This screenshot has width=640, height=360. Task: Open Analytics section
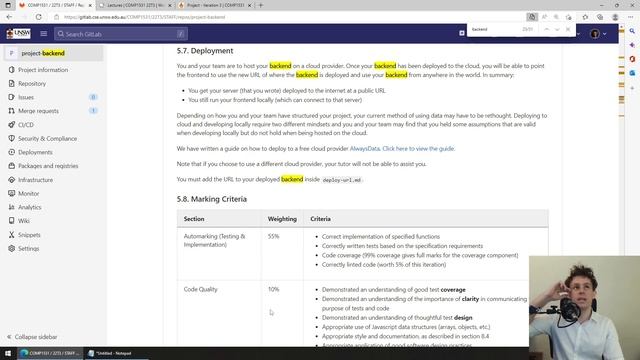(29, 207)
